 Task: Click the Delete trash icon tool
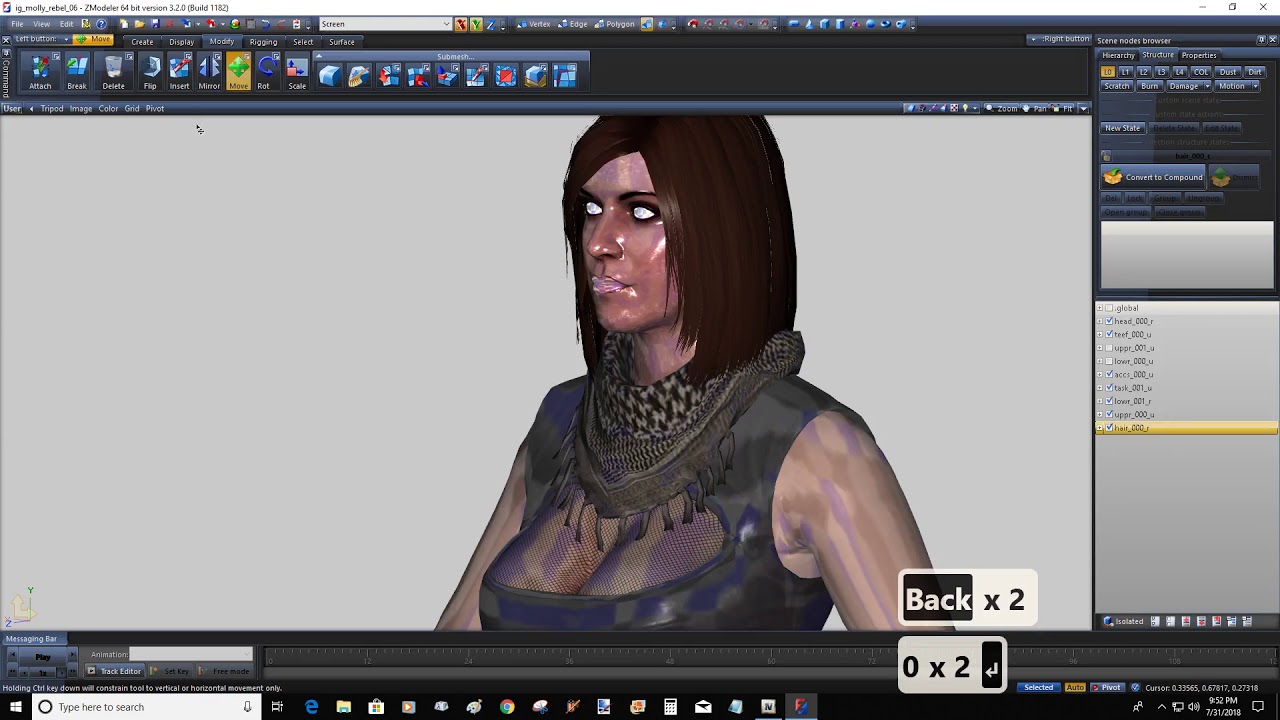[x=113, y=73]
